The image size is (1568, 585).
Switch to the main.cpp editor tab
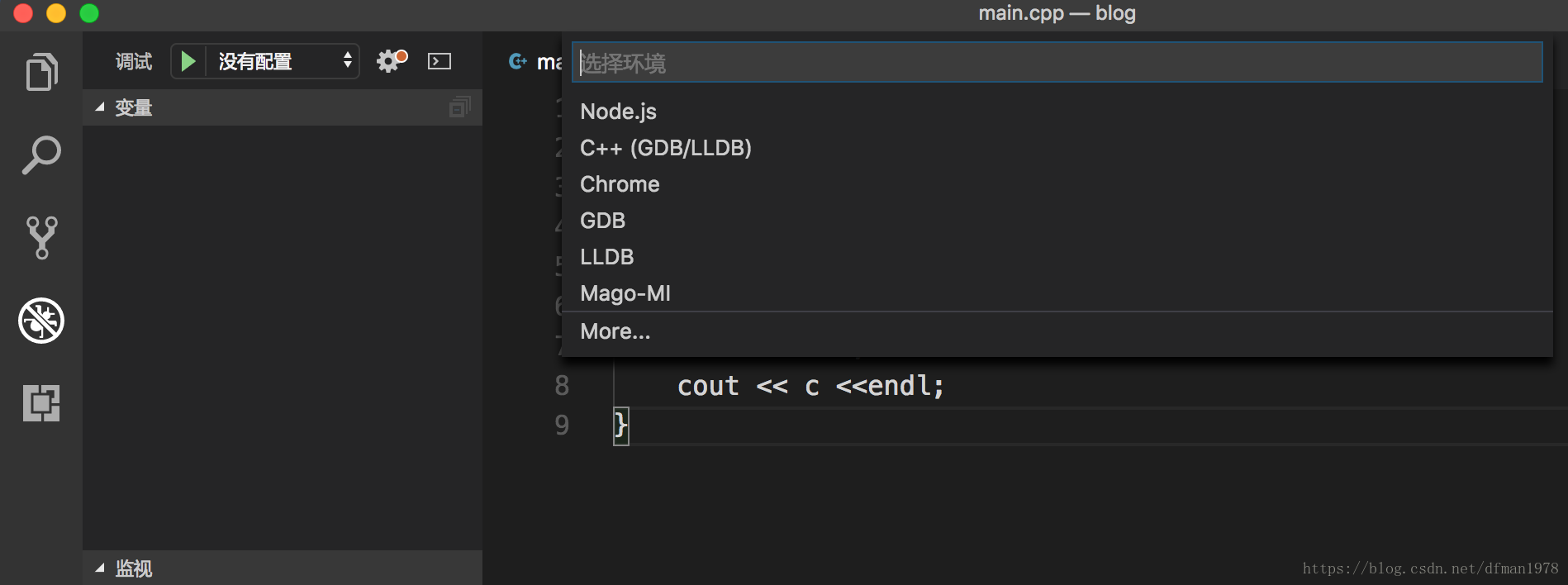[535, 61]
